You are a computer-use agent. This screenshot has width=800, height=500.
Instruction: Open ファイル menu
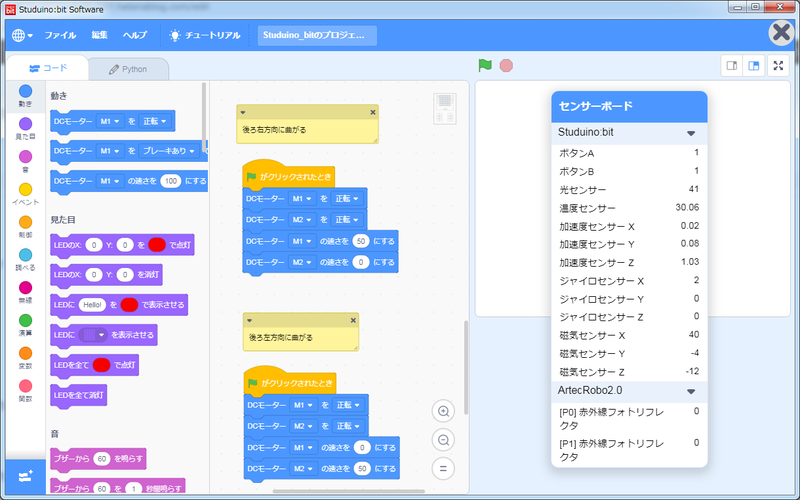60,35
